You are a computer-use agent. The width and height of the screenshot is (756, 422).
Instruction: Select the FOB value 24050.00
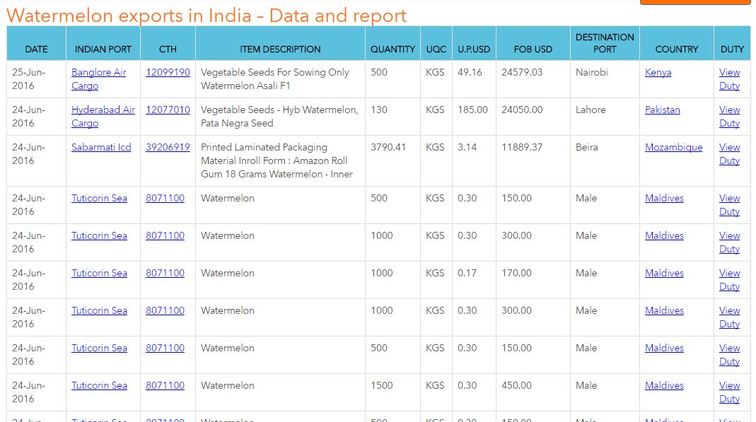click(522, 110)
